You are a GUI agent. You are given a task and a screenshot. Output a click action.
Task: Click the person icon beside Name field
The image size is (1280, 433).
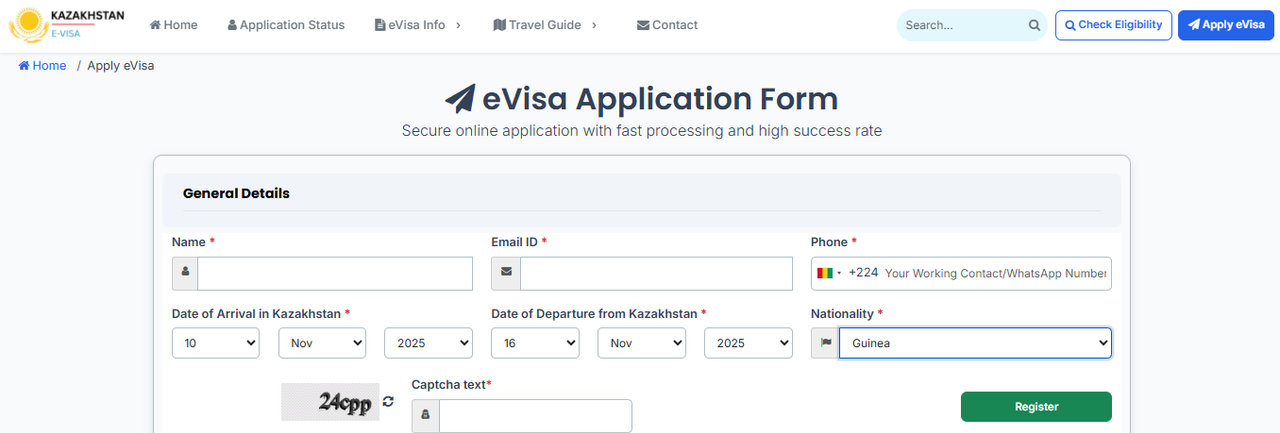pos(185,273)
